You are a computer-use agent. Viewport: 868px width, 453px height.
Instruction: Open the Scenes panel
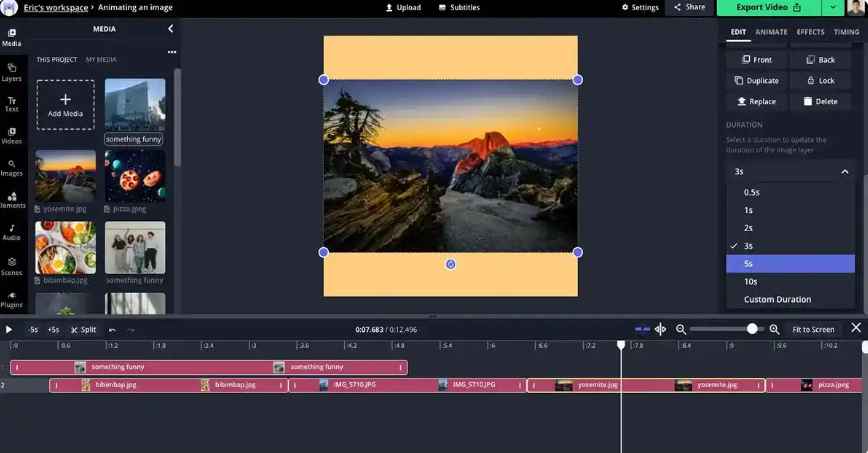[11, 265]
